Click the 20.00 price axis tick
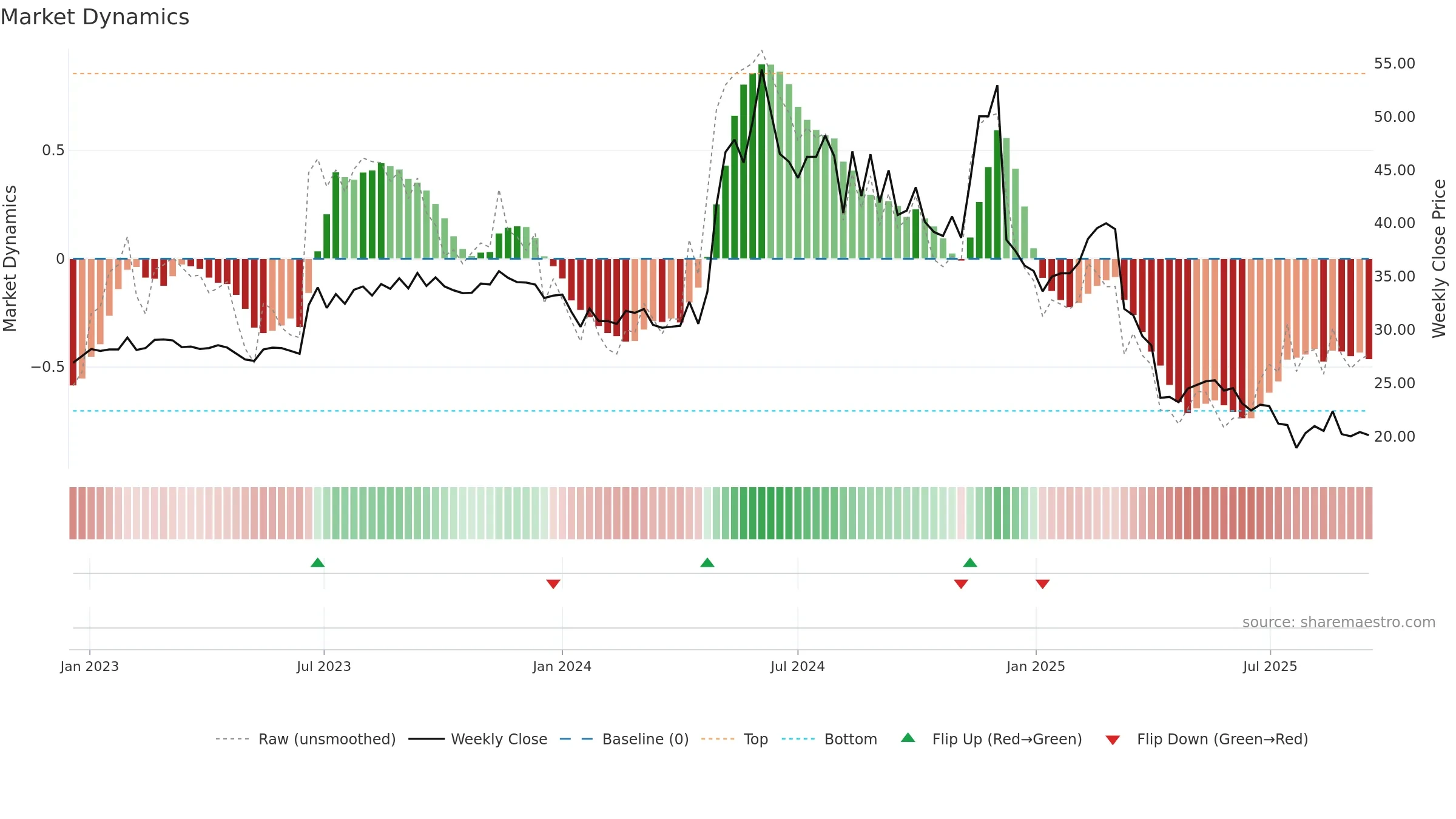This screenshot has height=819, width=1456. coord(1395,436)
